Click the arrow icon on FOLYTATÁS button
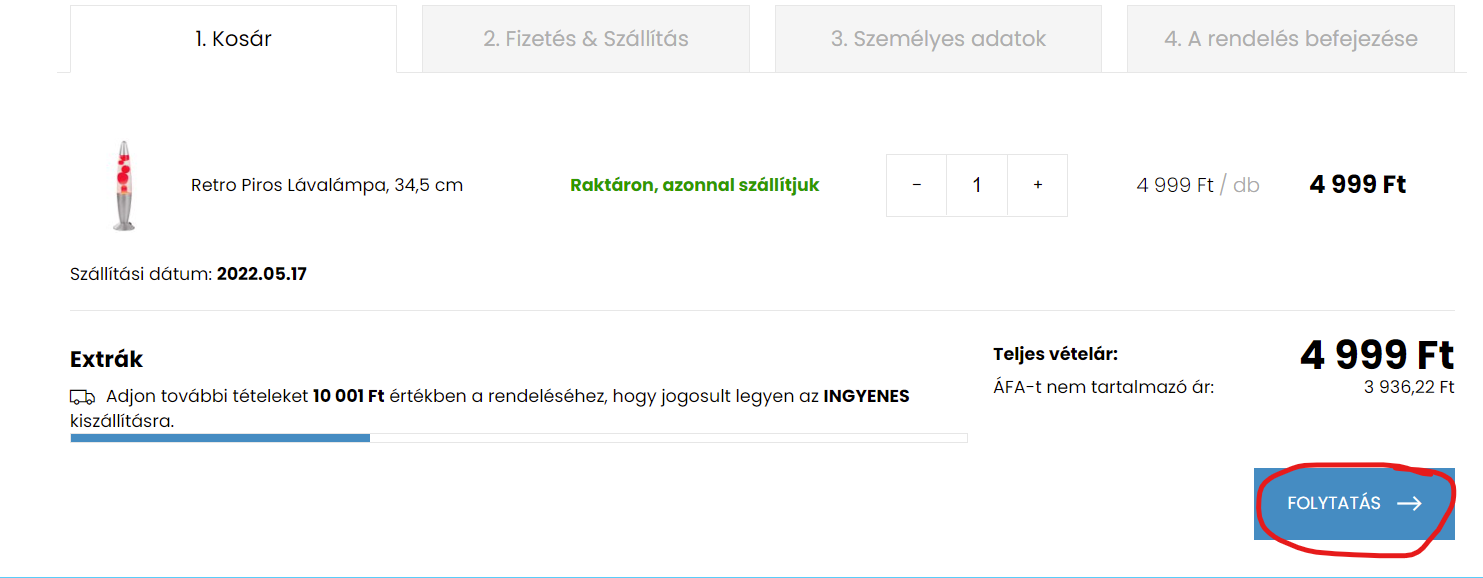1483x578 pixels. 1409,504
